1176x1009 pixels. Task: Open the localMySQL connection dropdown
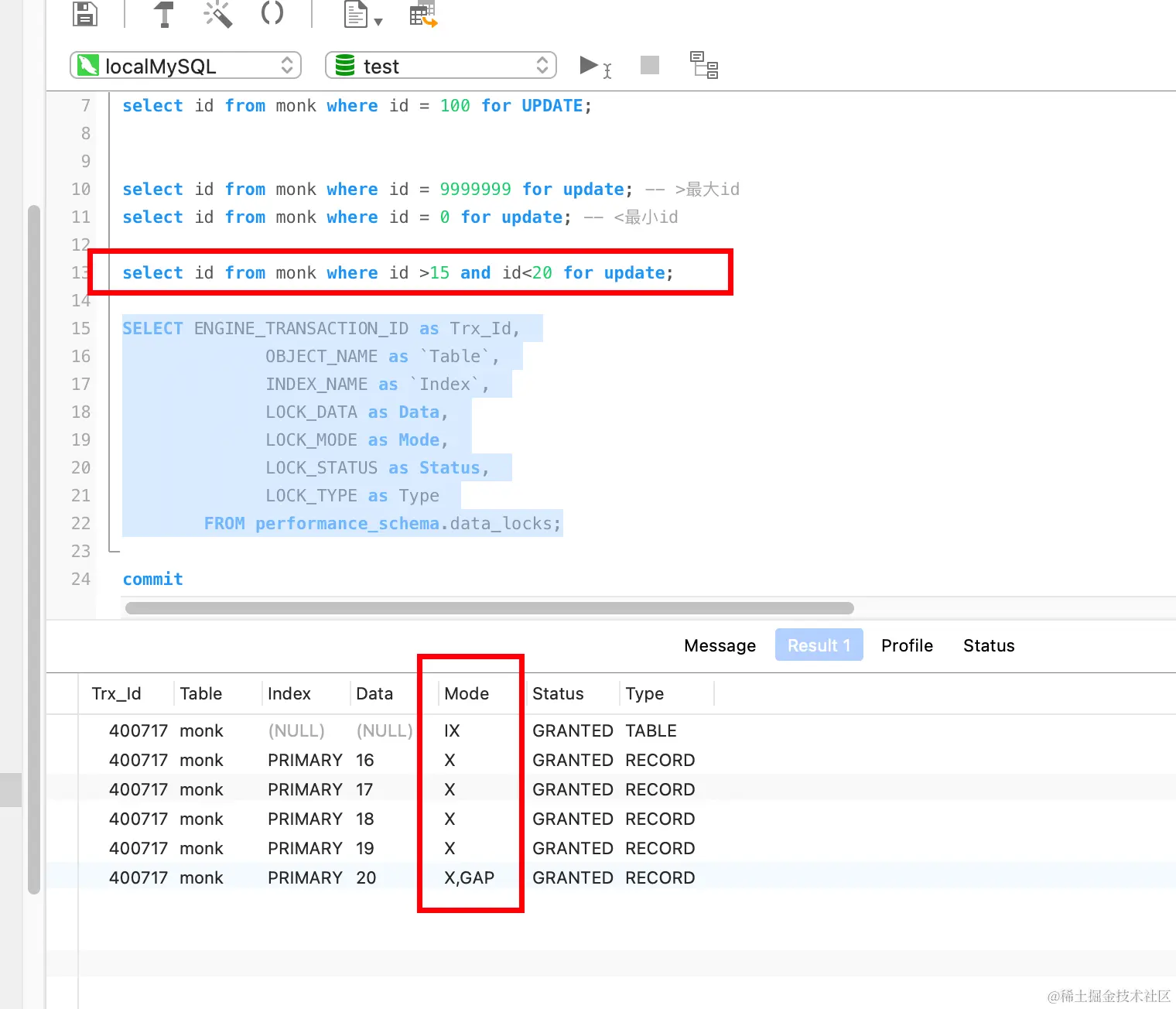(186, 66)
